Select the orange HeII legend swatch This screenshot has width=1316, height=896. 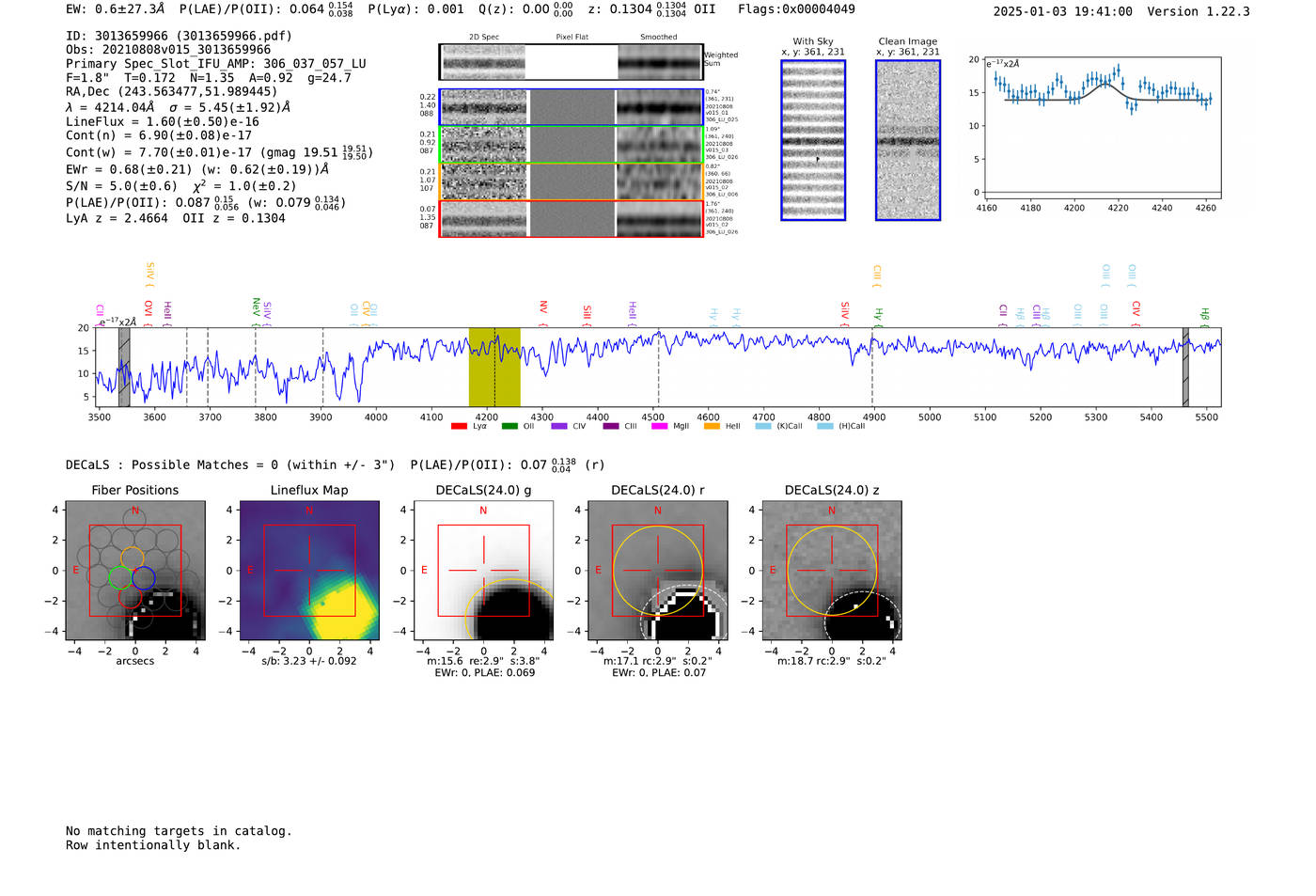tap(712, 427)
